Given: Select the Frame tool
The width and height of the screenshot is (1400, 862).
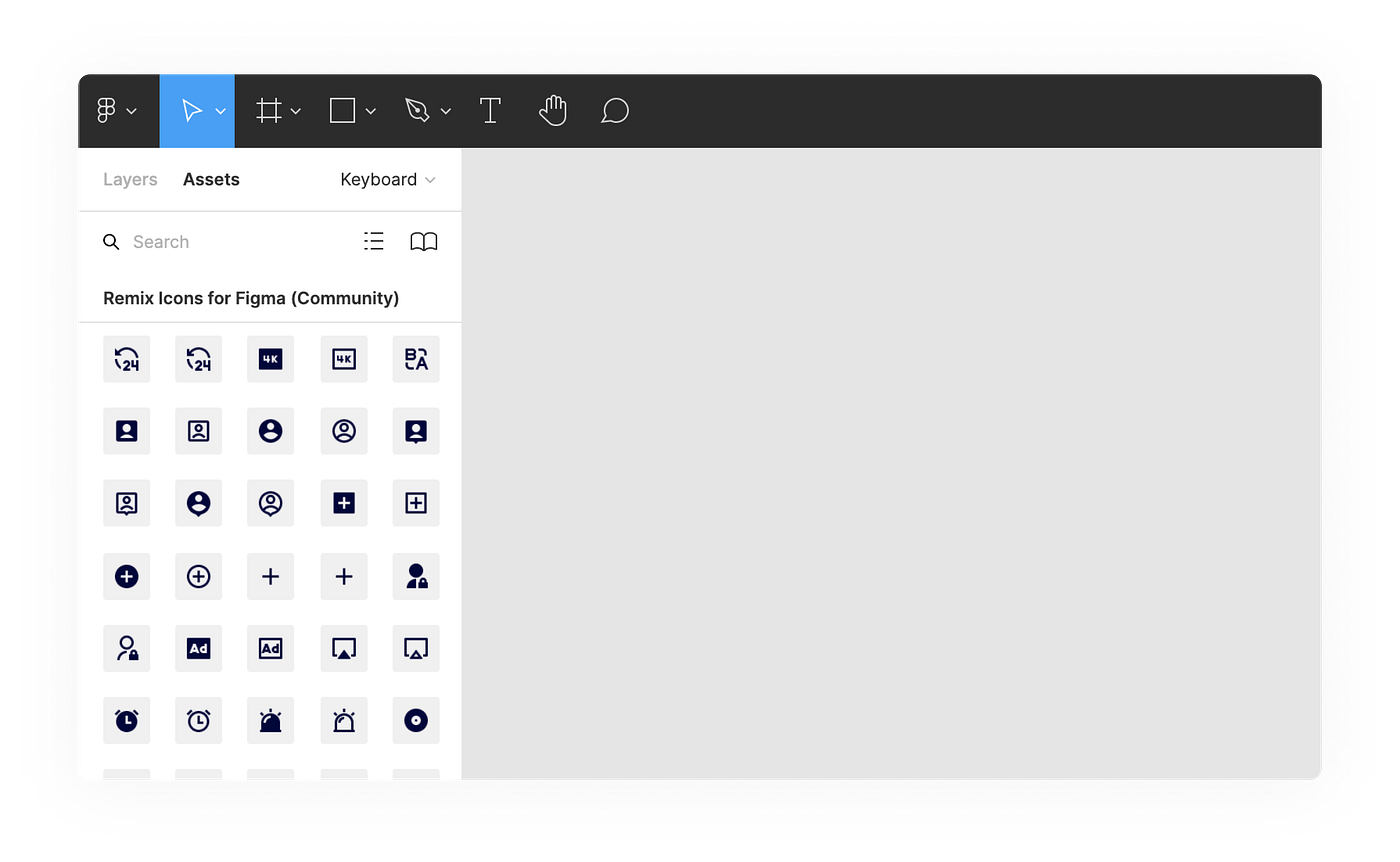Looking at the screenshot, I should point(268,111).
